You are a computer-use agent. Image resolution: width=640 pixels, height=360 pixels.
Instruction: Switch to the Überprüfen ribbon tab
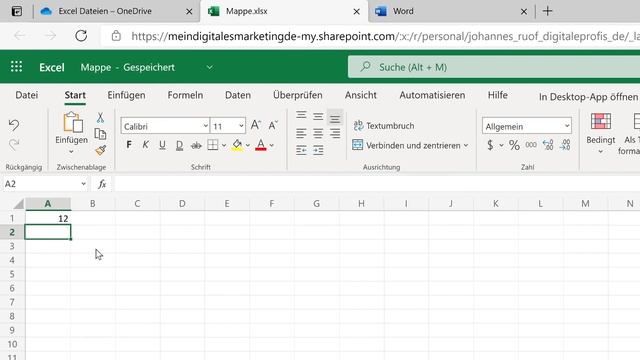click(x=298, y=95)
